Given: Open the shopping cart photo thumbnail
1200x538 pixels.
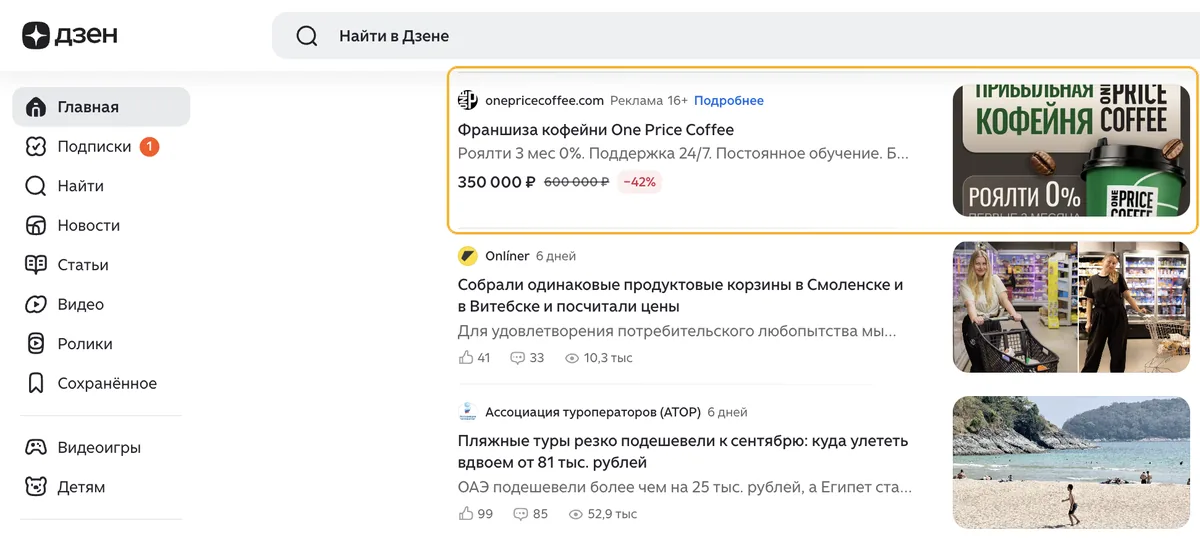Looking at the screenshot, I should [1071, 306].
